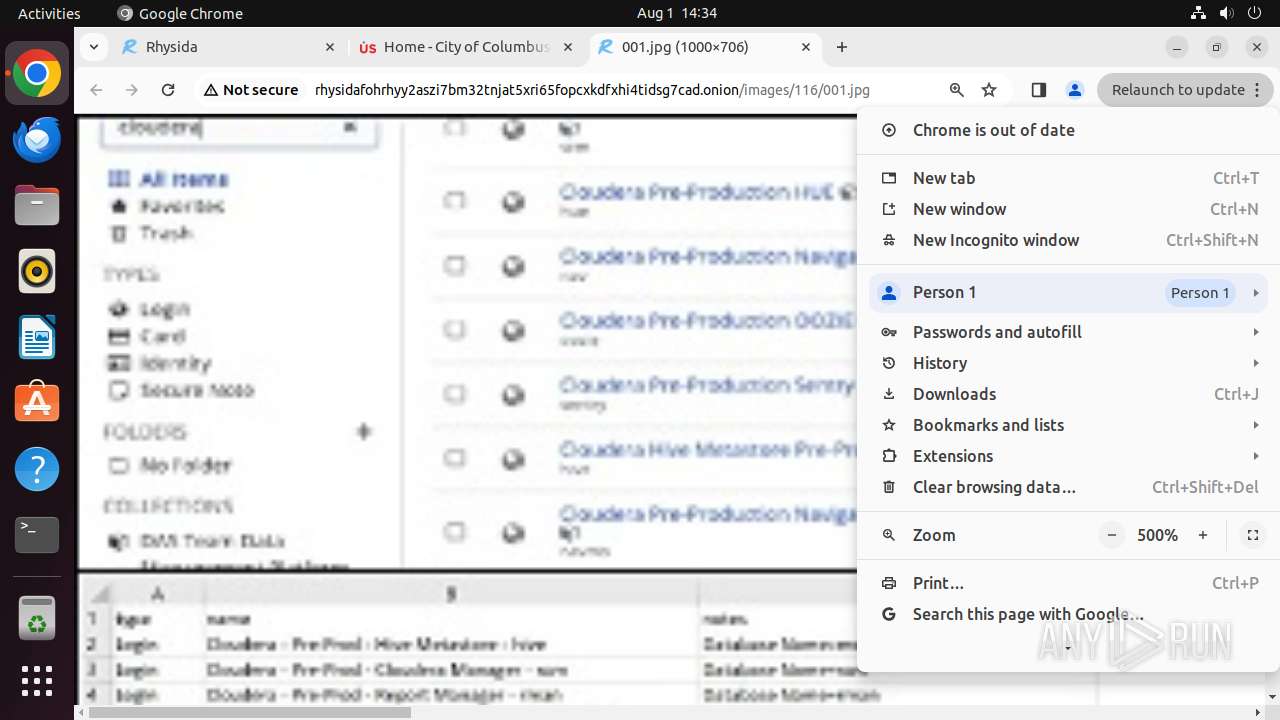1280x720 pixels.
Task: Enter fullscreen via the zoom row icon
Action: coord(1252,535)
